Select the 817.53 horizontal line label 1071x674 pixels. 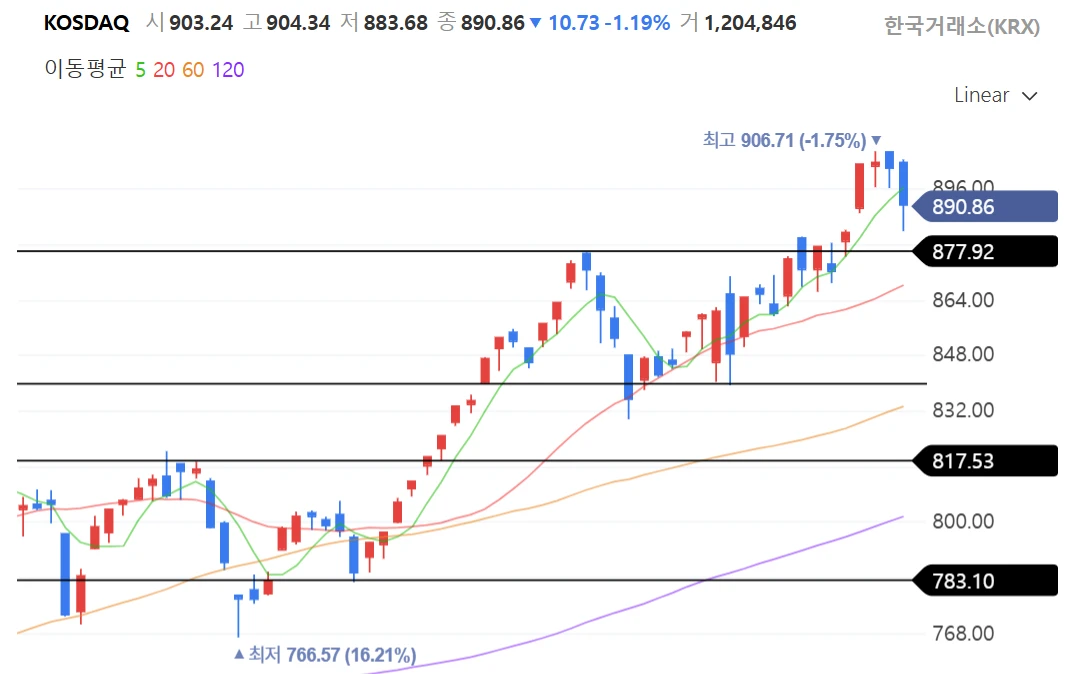click(985, 461)
